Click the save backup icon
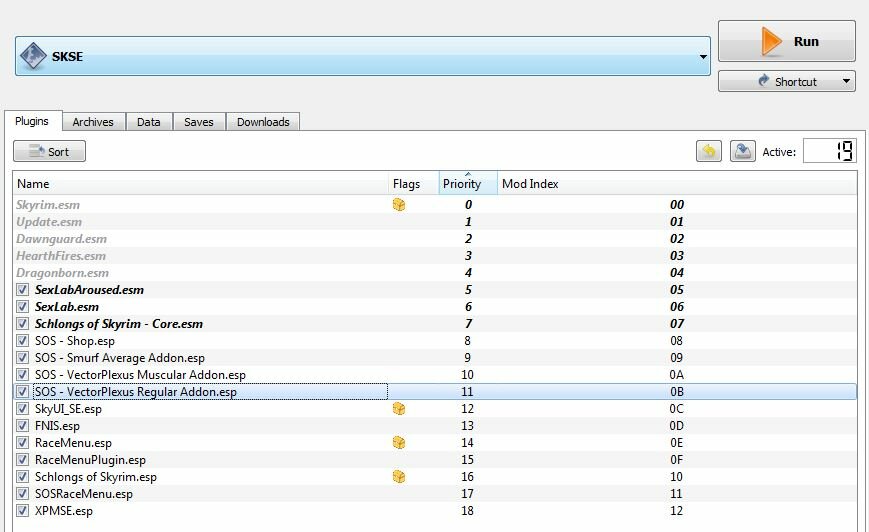The image size is (869, 532). [x=743, y=151]
